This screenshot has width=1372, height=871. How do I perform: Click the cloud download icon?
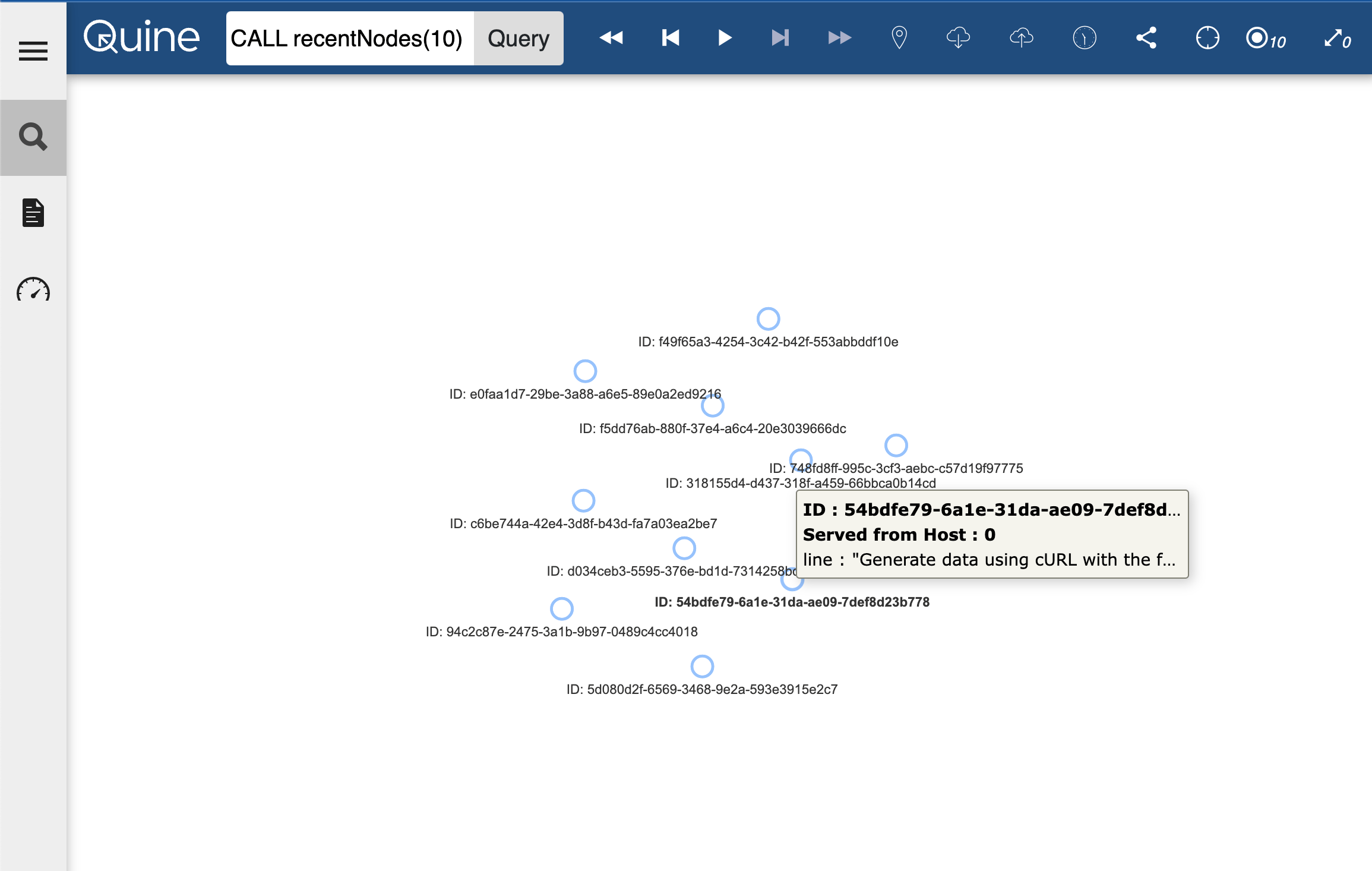coord(958,38)
